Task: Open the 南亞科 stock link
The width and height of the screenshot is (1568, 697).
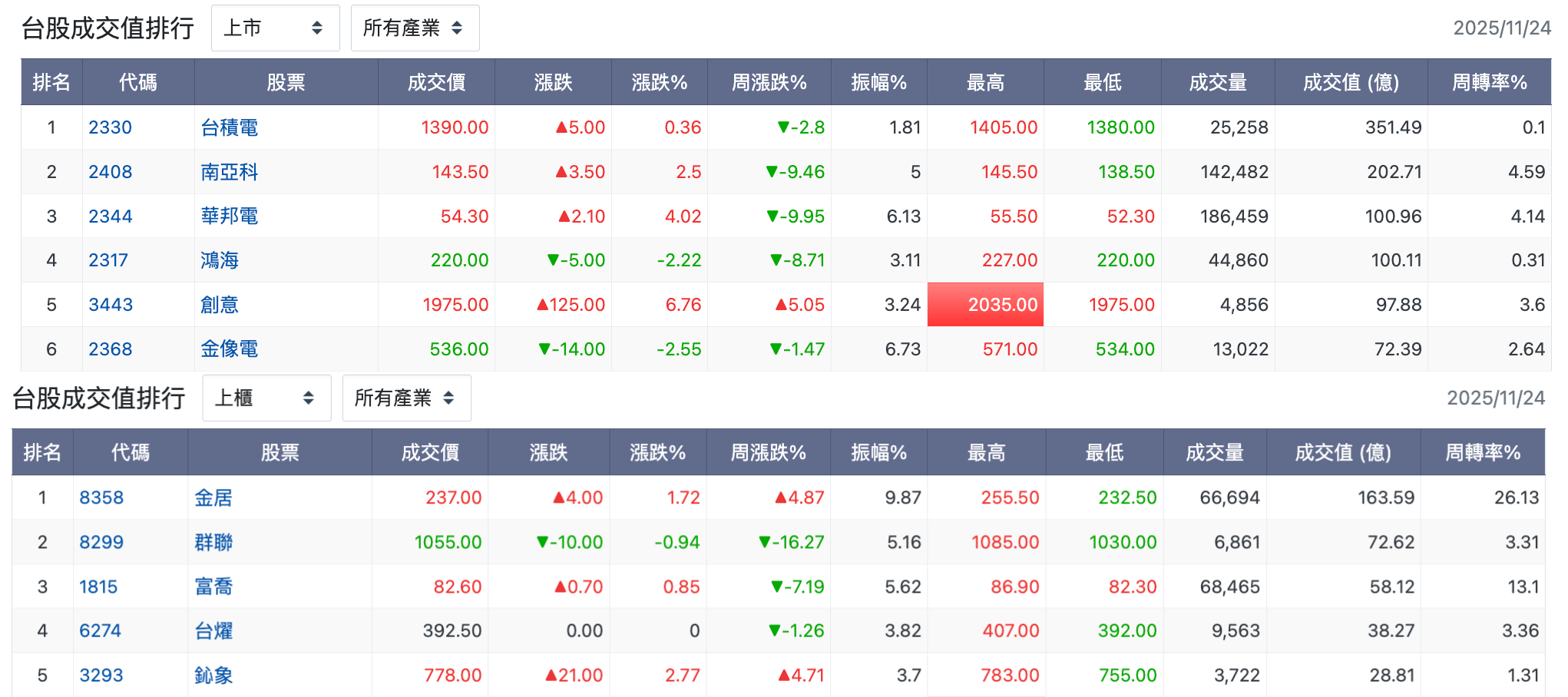Action: pos(229,172)
